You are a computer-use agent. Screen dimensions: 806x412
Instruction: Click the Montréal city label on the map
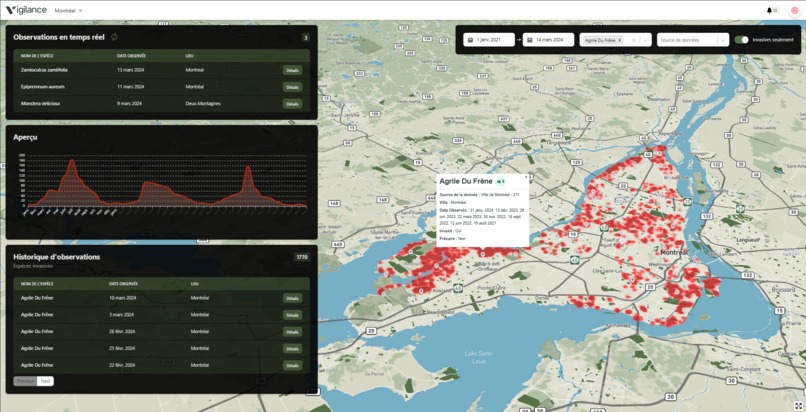click(x=674, y=253)
